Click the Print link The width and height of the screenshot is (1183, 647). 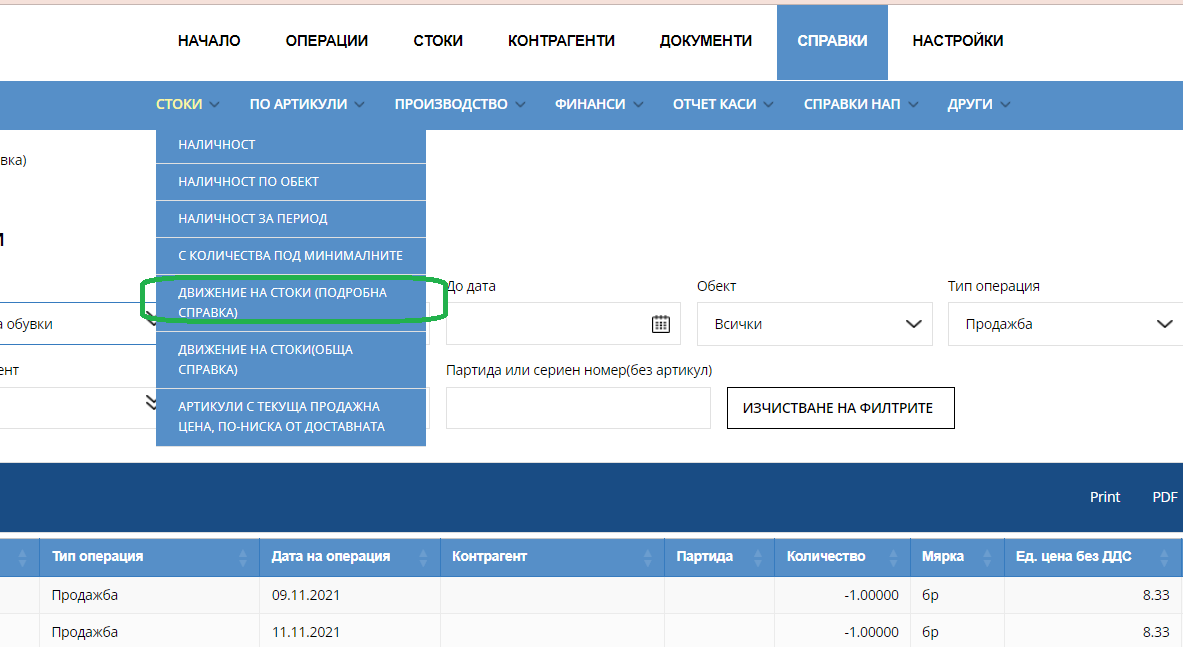[1105, 497]
